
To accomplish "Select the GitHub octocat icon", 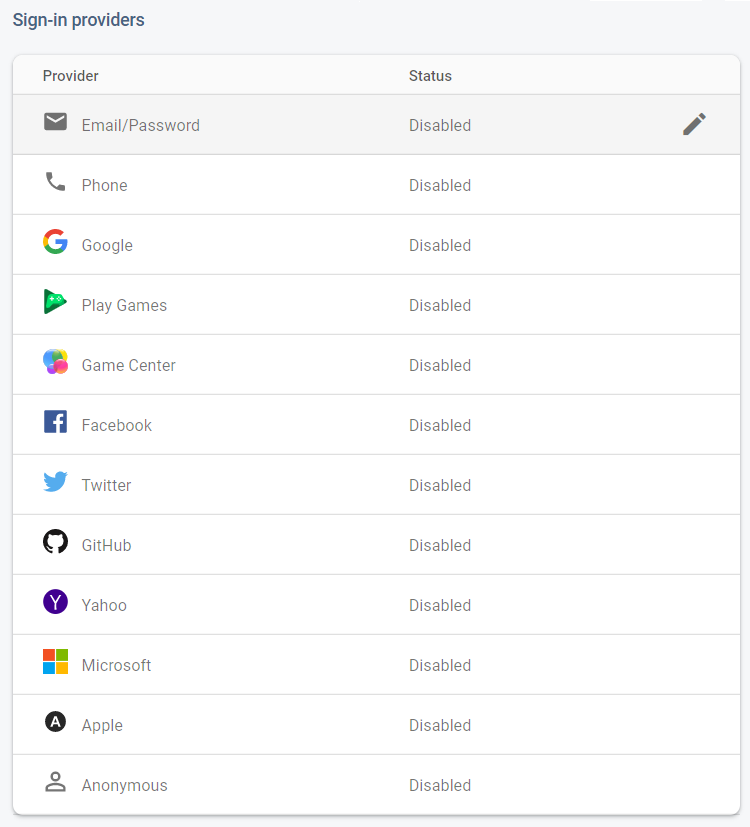I will pos(56,545).
